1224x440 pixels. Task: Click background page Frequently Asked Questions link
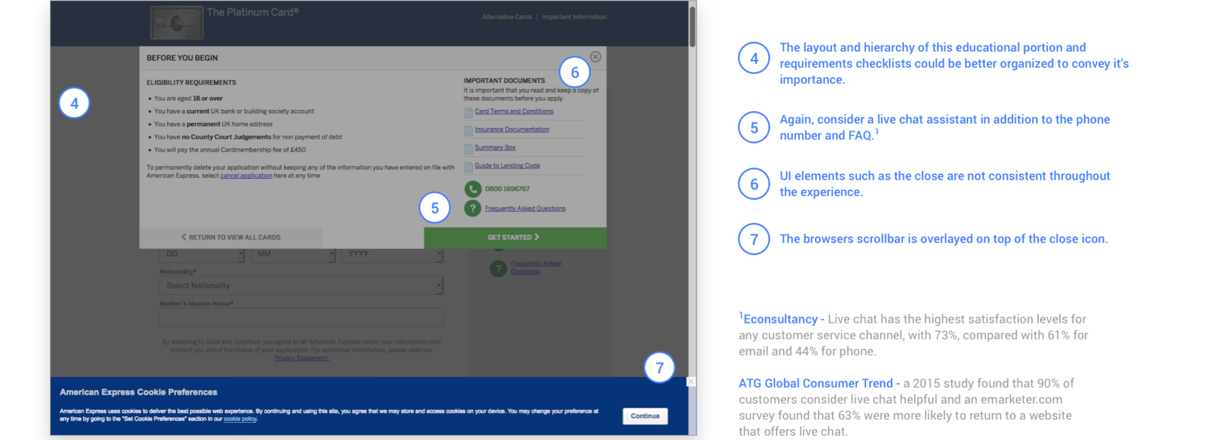(535, 267)
